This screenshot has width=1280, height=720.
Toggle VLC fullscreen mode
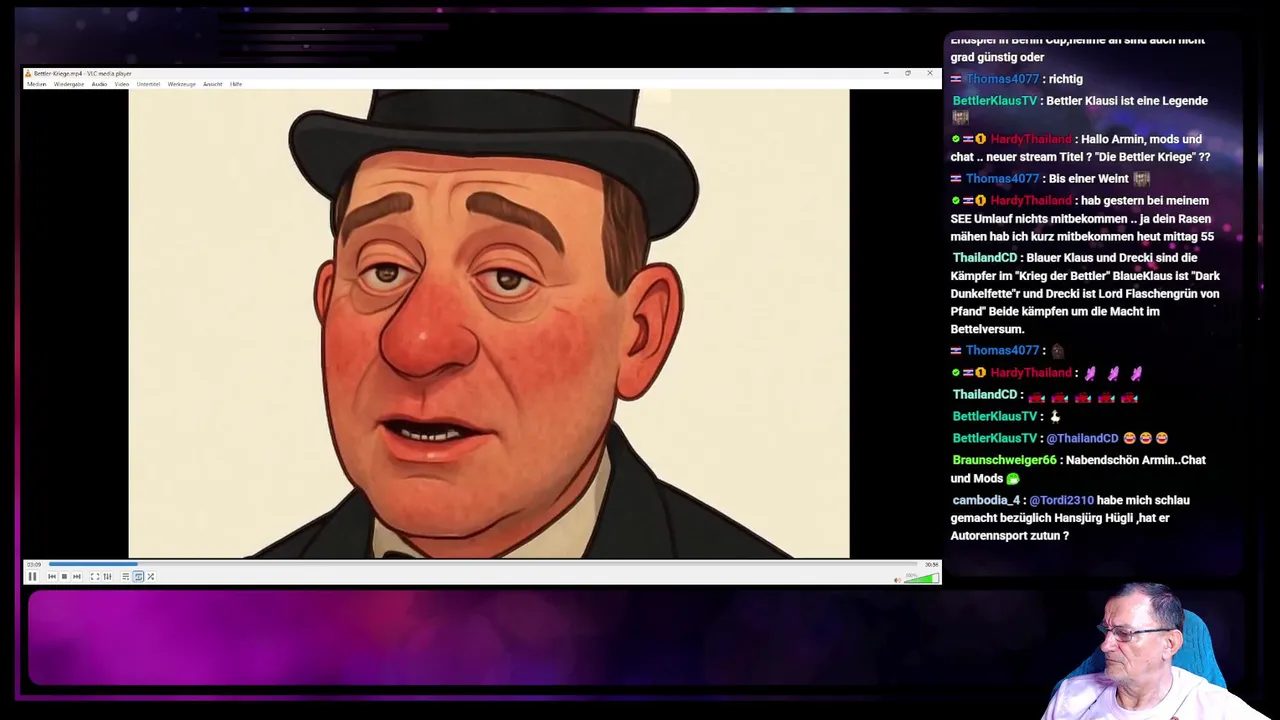(95, 576)
